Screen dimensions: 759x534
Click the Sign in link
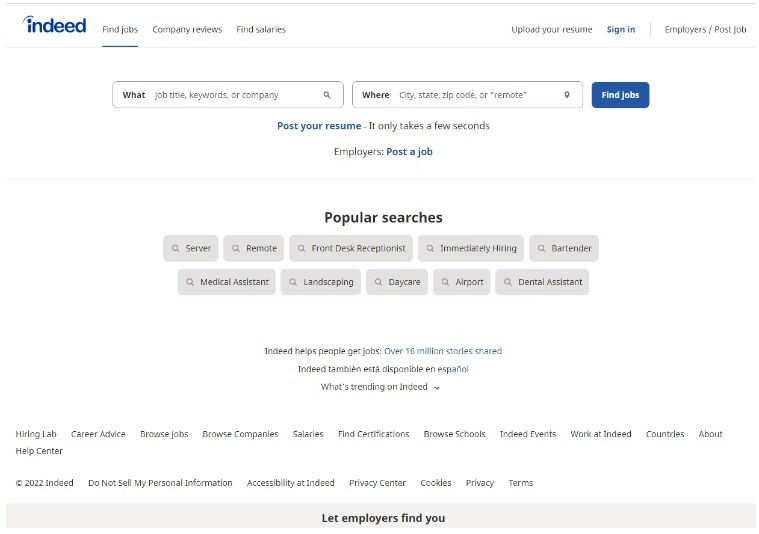(621, 30)
